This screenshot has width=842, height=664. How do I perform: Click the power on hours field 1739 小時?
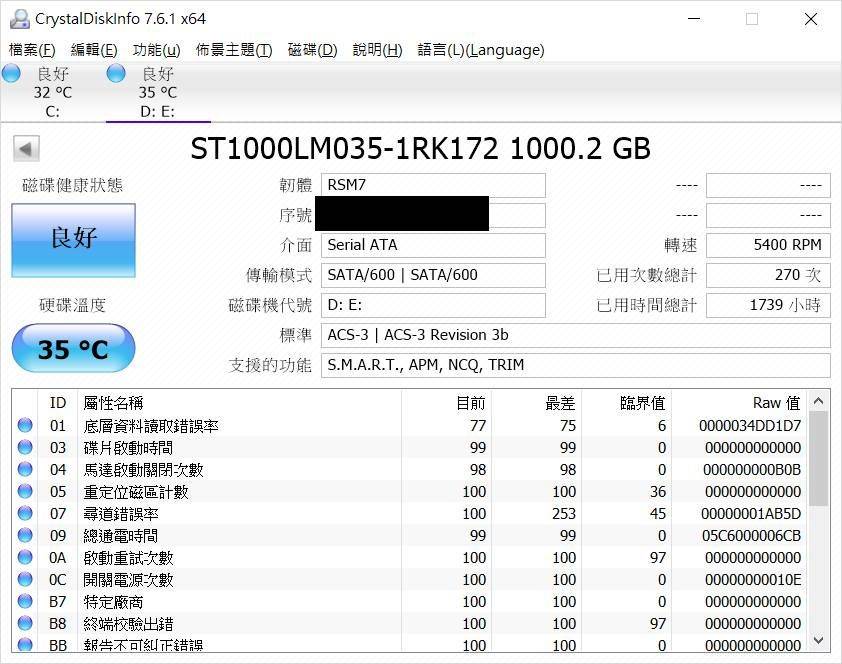click(768, 305)
